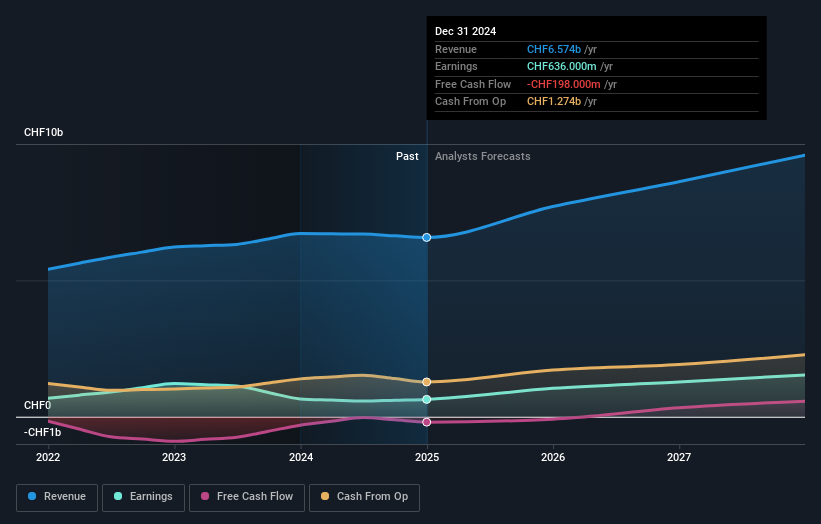Toggle the Revenue legend button
Viewport: 821px width, 524px height.
(57, 497)
